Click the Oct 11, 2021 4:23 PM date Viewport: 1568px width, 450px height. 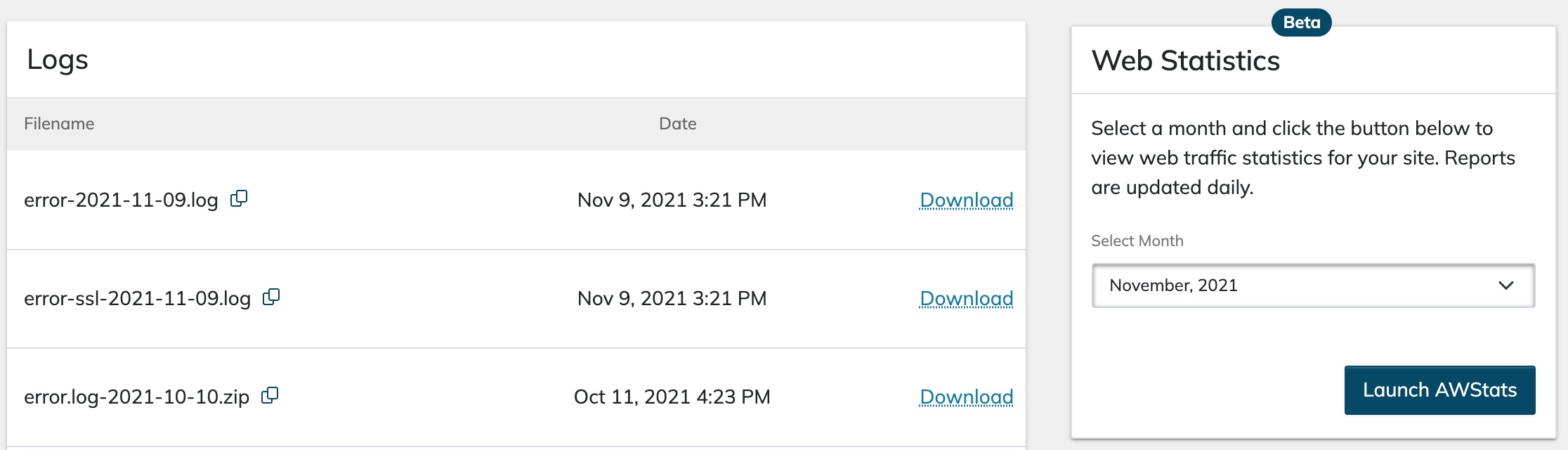[x=672, y=397]
